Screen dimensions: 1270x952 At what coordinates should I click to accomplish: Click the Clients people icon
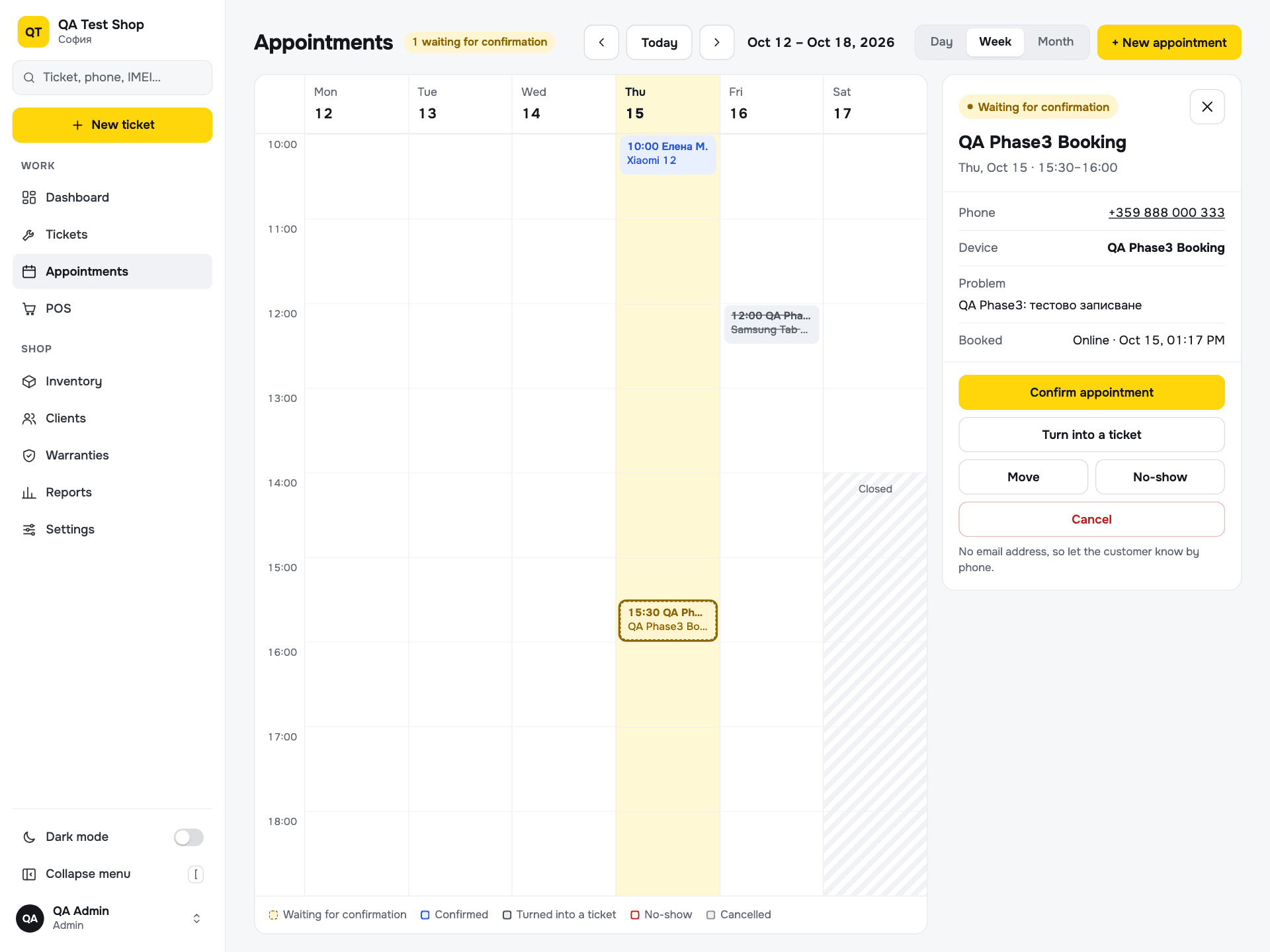coord(29,418)
